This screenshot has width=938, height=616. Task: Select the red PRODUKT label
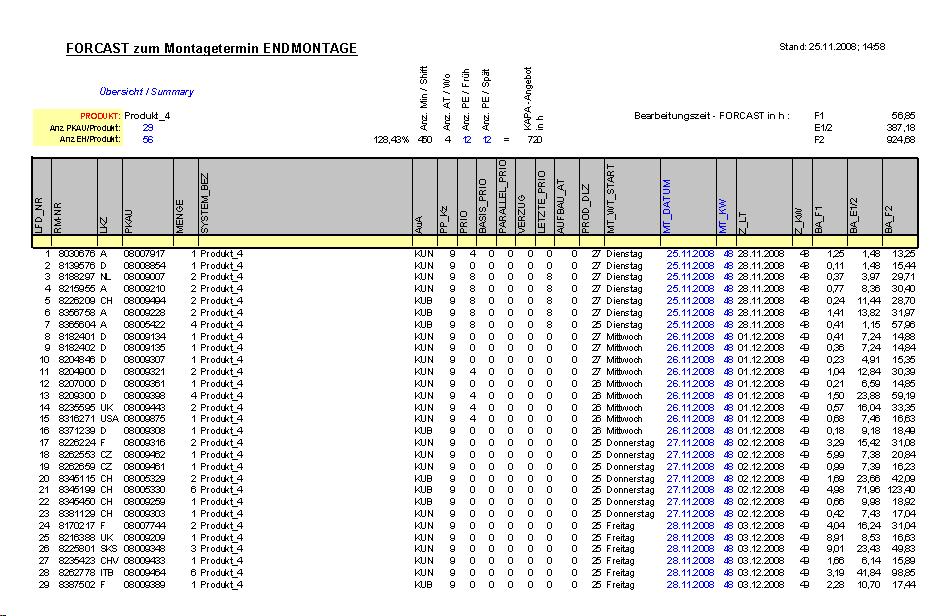pyautogui.click(x=100, y=116)
